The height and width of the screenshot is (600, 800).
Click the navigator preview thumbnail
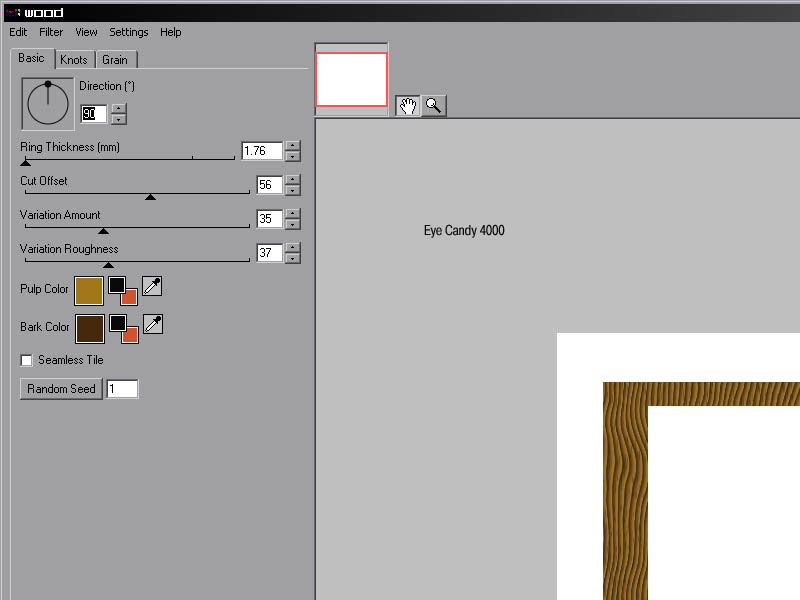click(352, 80)
